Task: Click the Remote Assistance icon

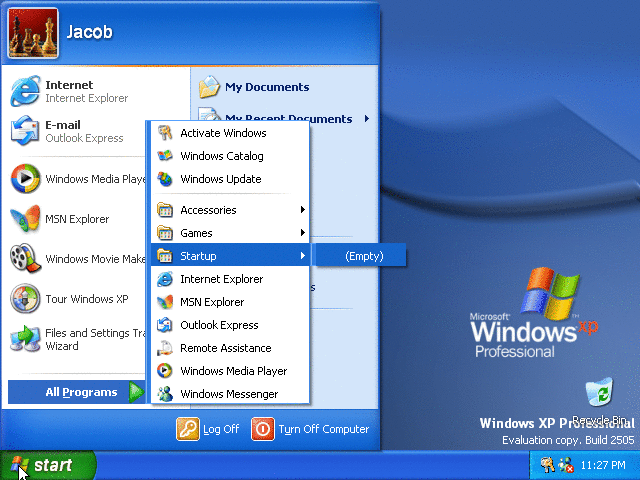Action: pyautogui.click(x=165, y=348)
